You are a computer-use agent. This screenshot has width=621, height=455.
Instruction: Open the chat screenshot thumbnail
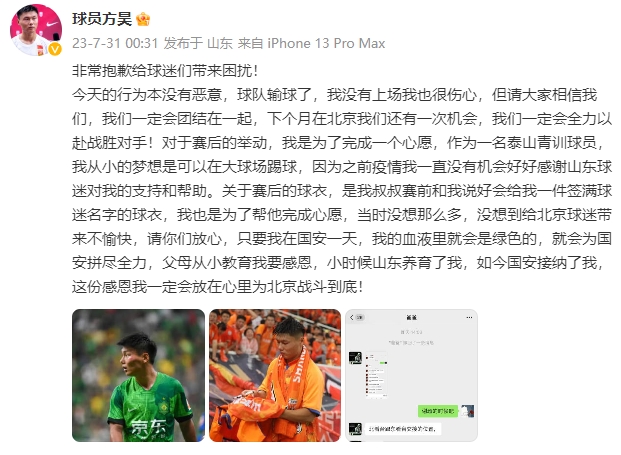pyautogui.click(x=412, y=375)
